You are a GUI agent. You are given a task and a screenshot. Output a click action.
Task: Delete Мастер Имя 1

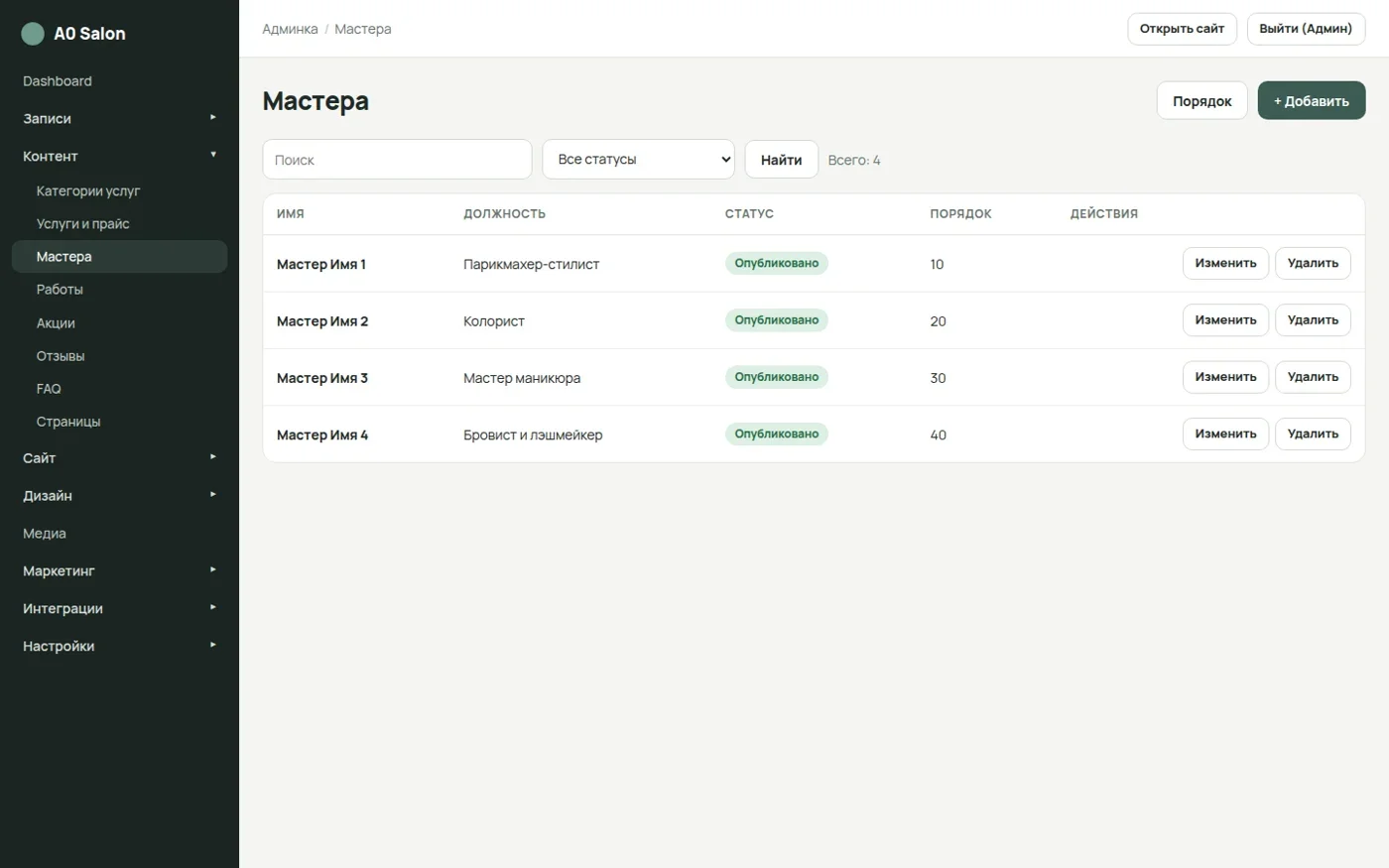1313,263
